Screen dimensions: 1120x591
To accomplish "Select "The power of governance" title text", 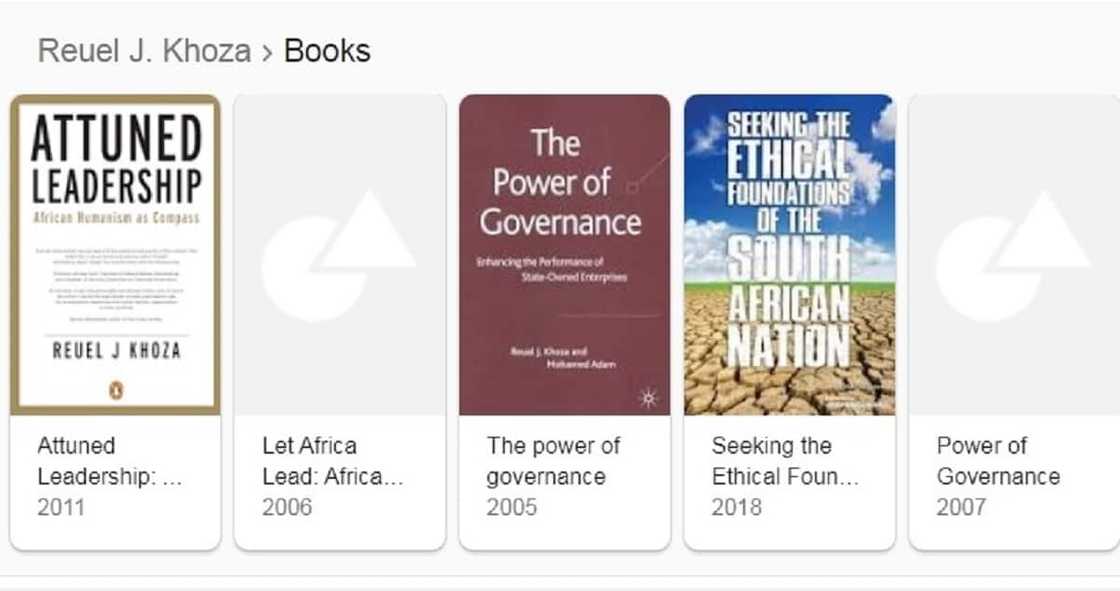I will click(553, 461).
